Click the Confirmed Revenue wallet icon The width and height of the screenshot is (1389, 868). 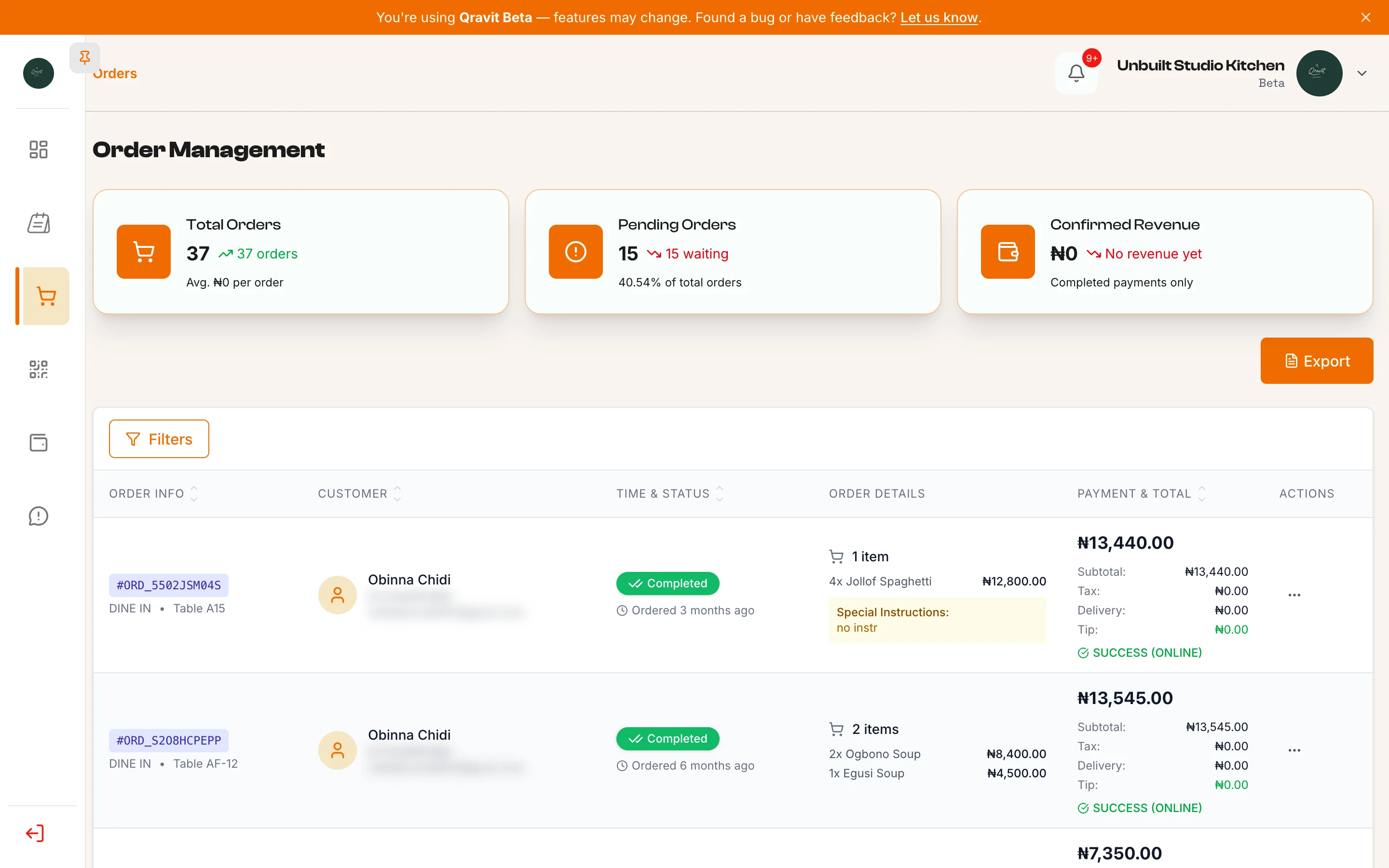point(1008,251)
